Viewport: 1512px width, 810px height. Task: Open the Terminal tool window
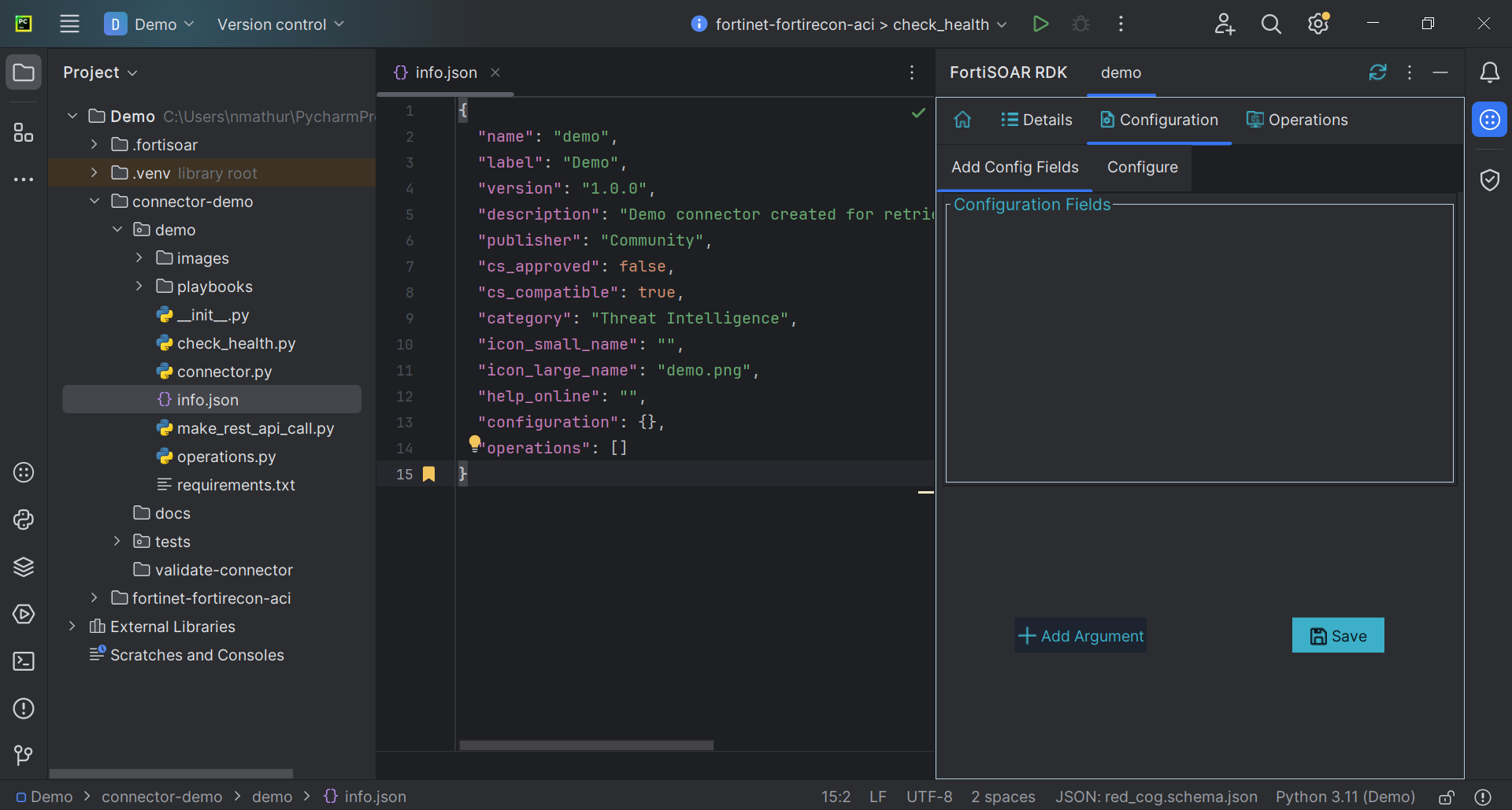[x=24, y=661]
